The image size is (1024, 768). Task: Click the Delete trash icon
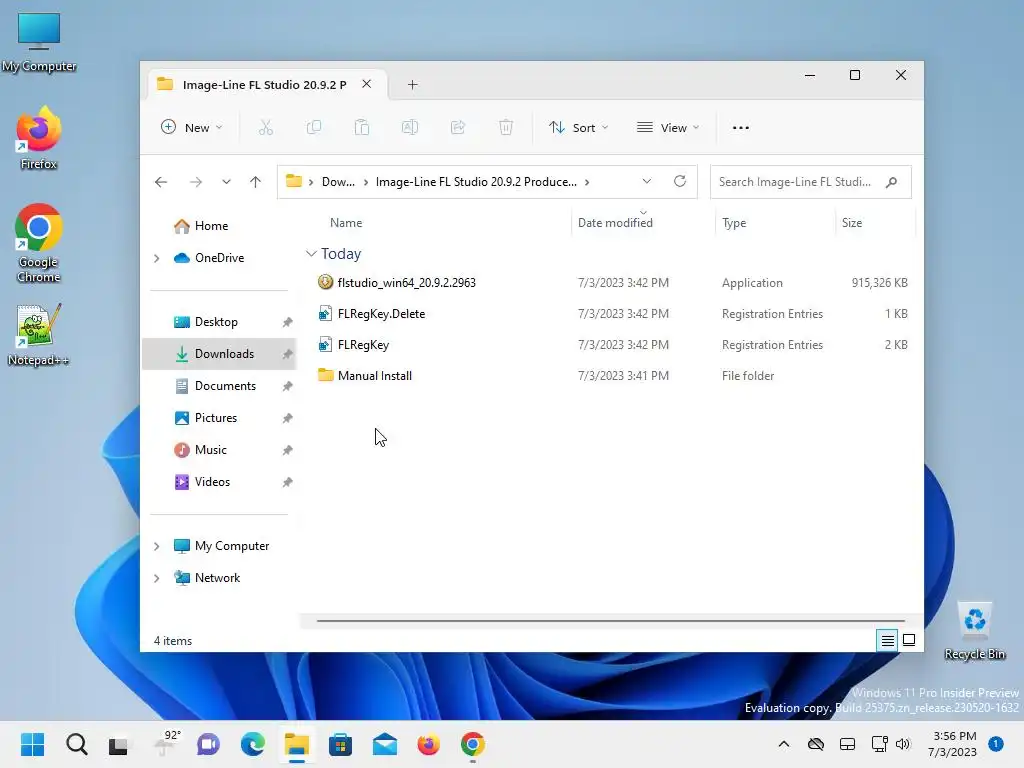505,127
